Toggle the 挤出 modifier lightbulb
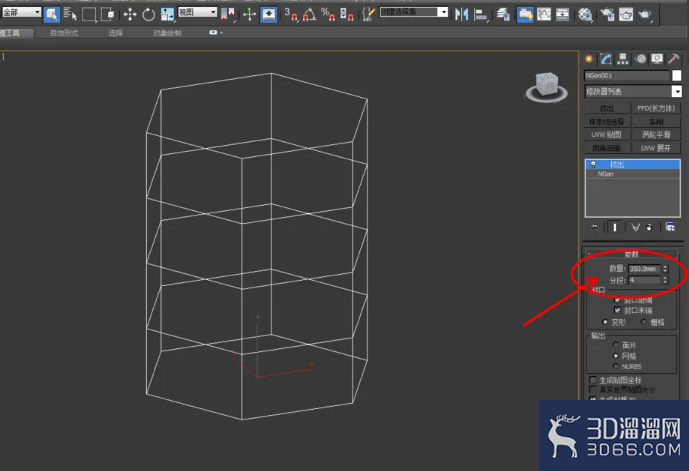 click(x=593, y=165)
